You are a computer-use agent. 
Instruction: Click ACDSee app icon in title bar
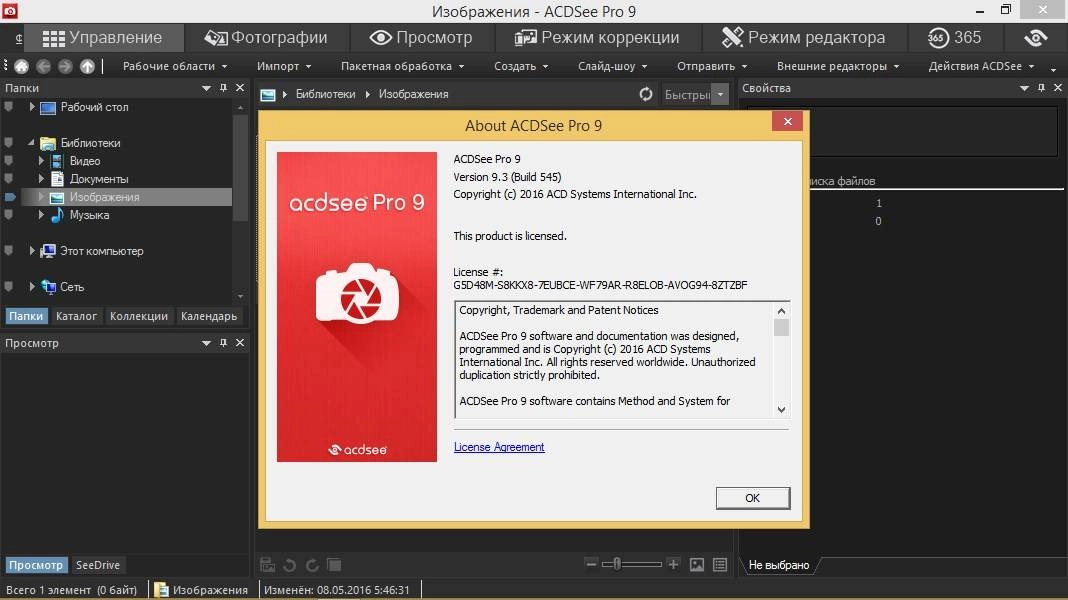tap(10, 10)
